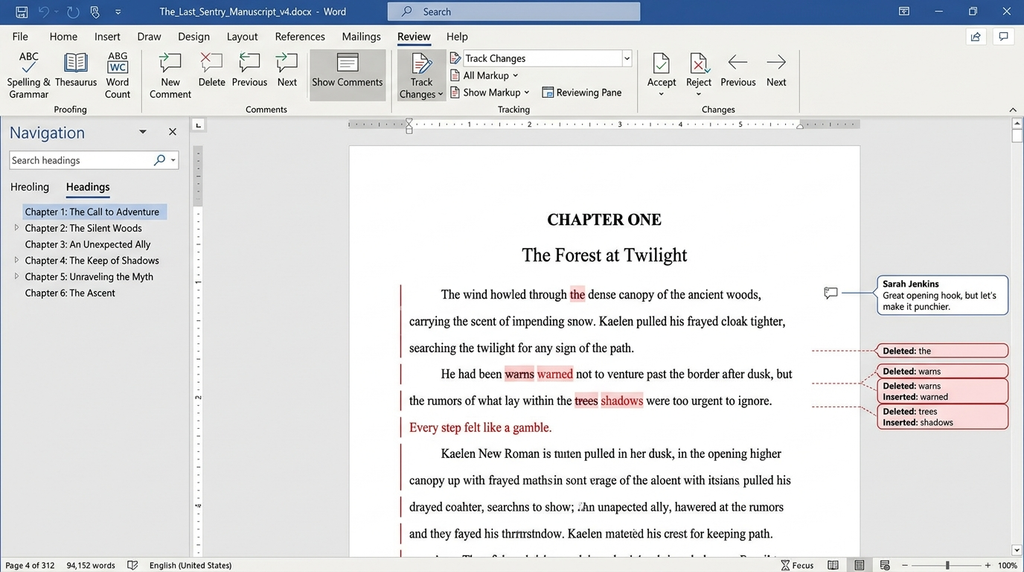Click the Page 4 of 312 indicator

[30, 565]
